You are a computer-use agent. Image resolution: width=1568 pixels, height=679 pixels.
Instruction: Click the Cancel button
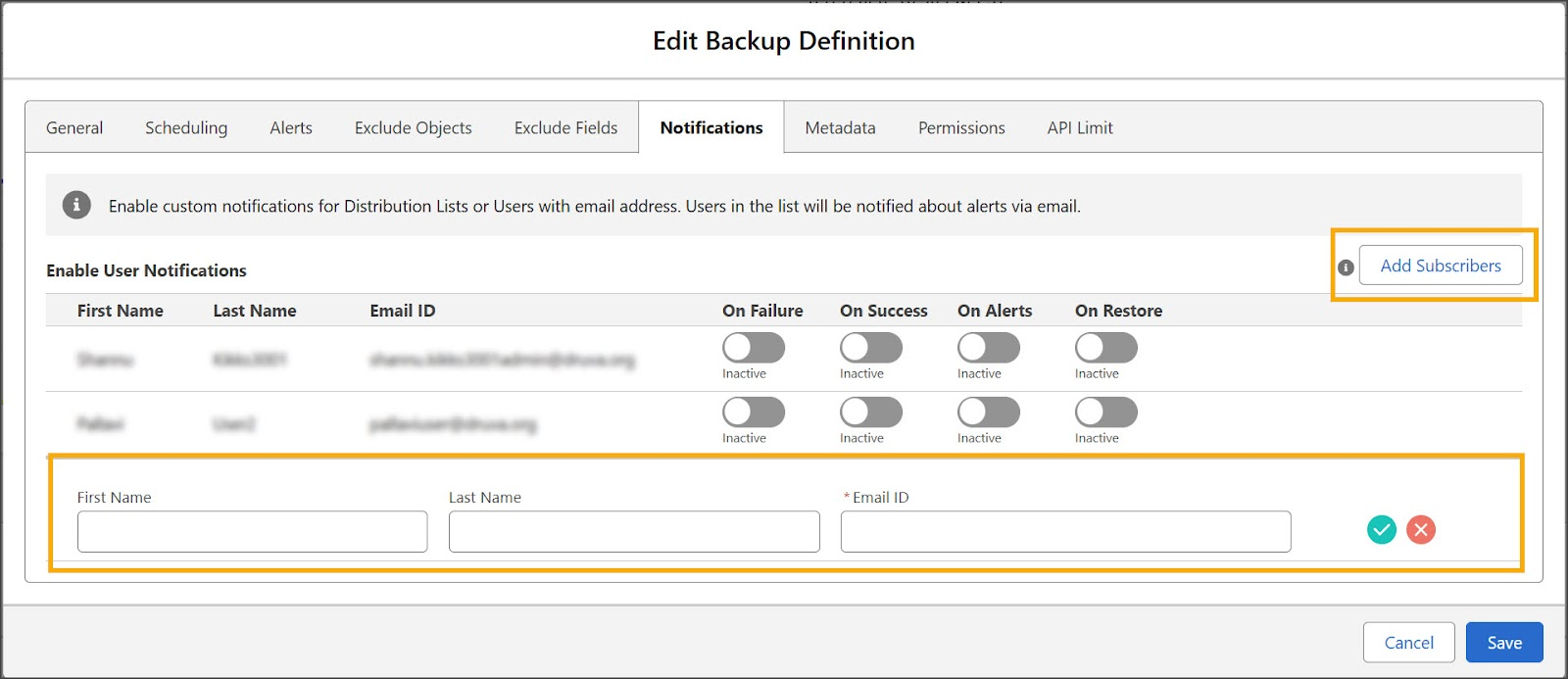(1408, 643)
